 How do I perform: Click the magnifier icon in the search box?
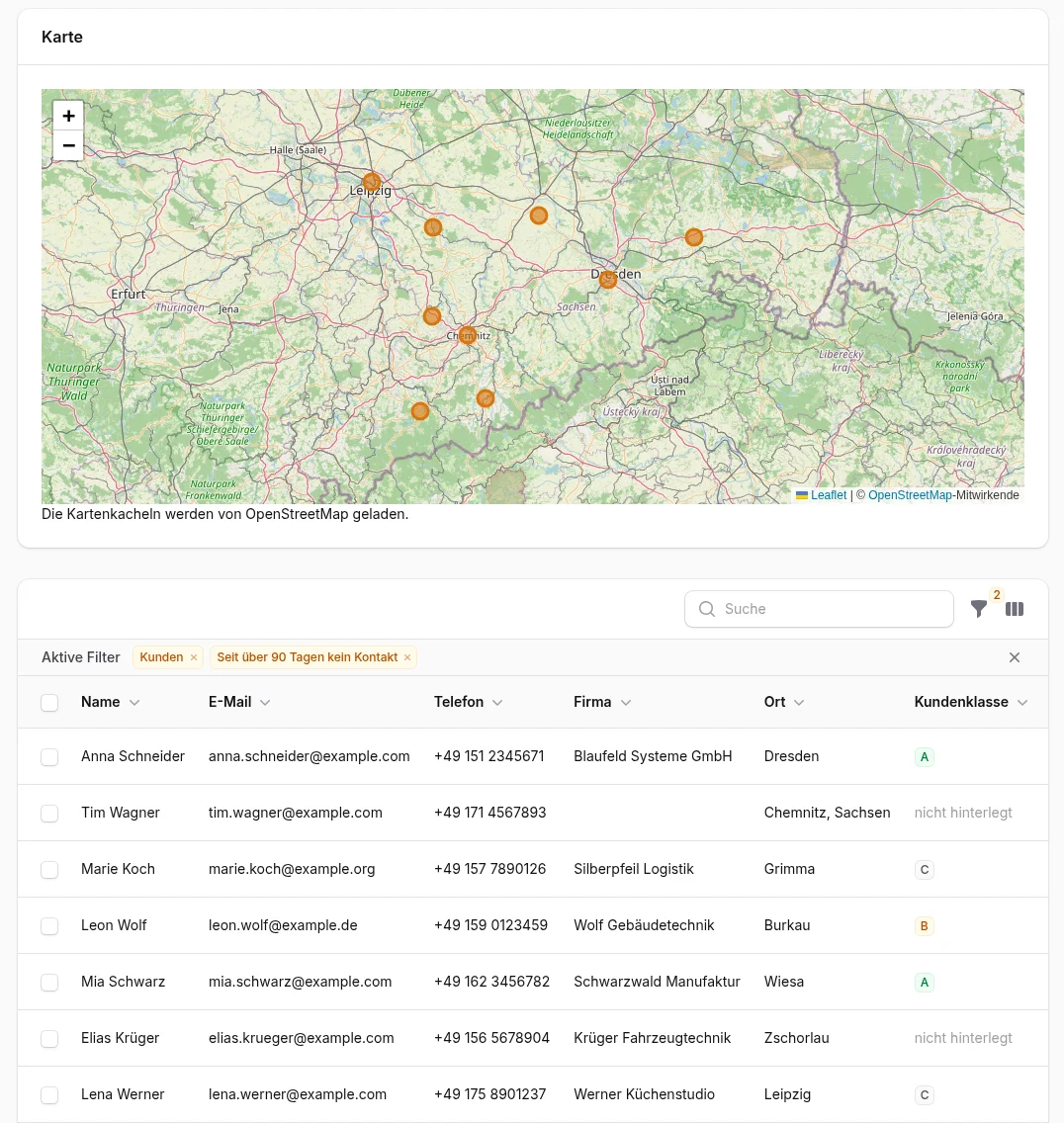pyautogui.click(x=706, y=609)
